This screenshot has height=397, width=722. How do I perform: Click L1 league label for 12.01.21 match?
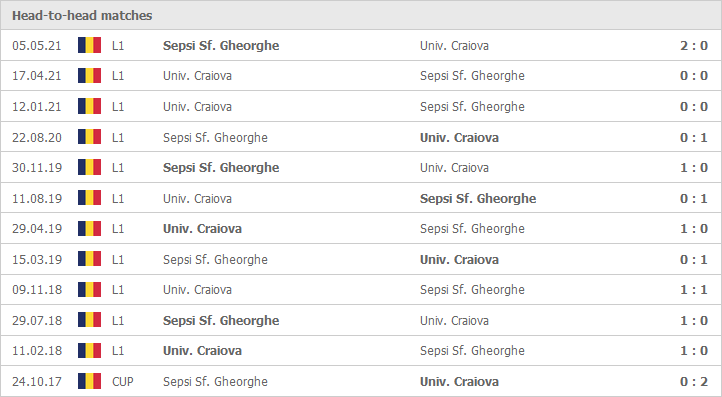point(118,107)
